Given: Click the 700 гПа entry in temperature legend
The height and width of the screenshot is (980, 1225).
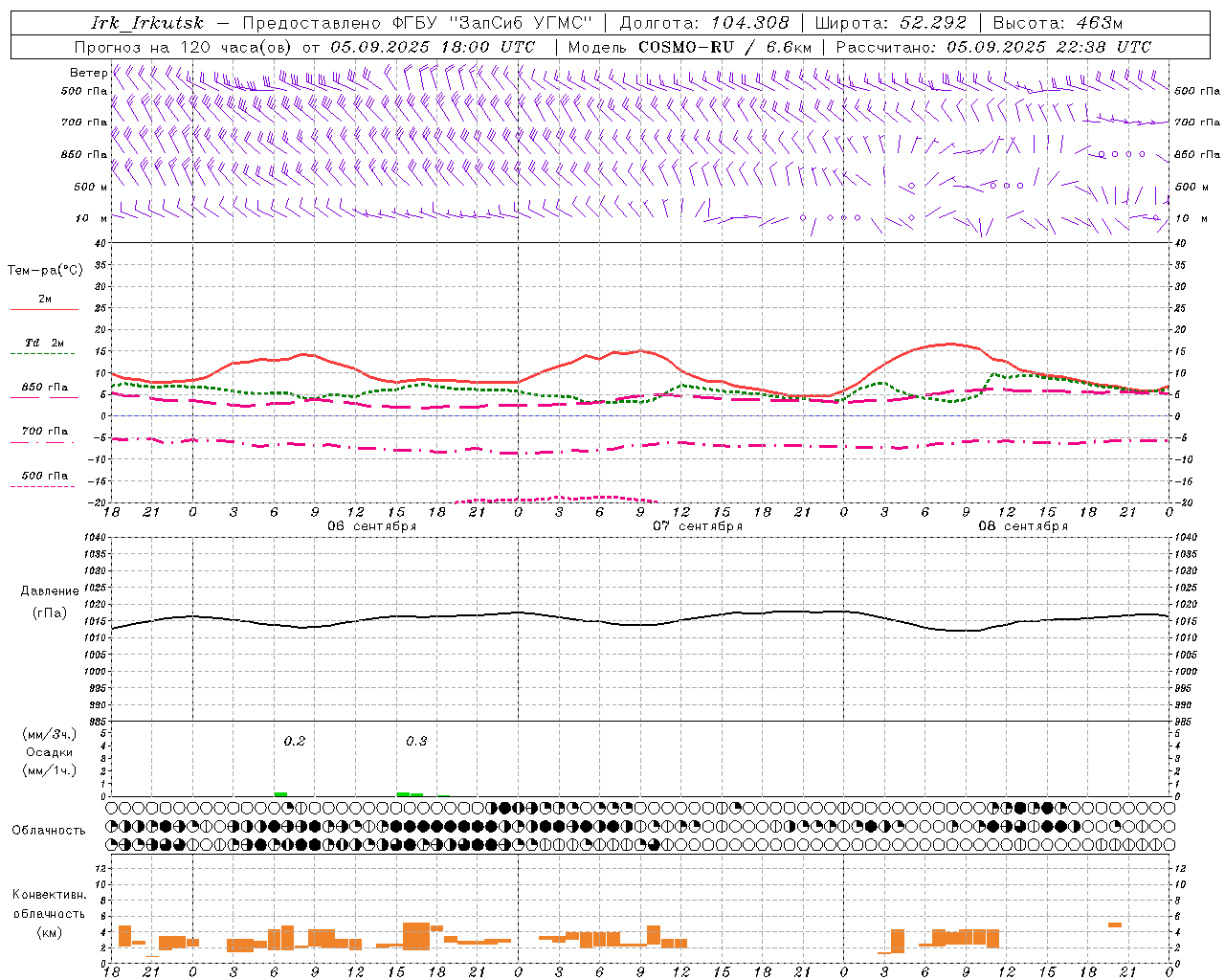Looking at the screenshot, I should pos(45,432).
